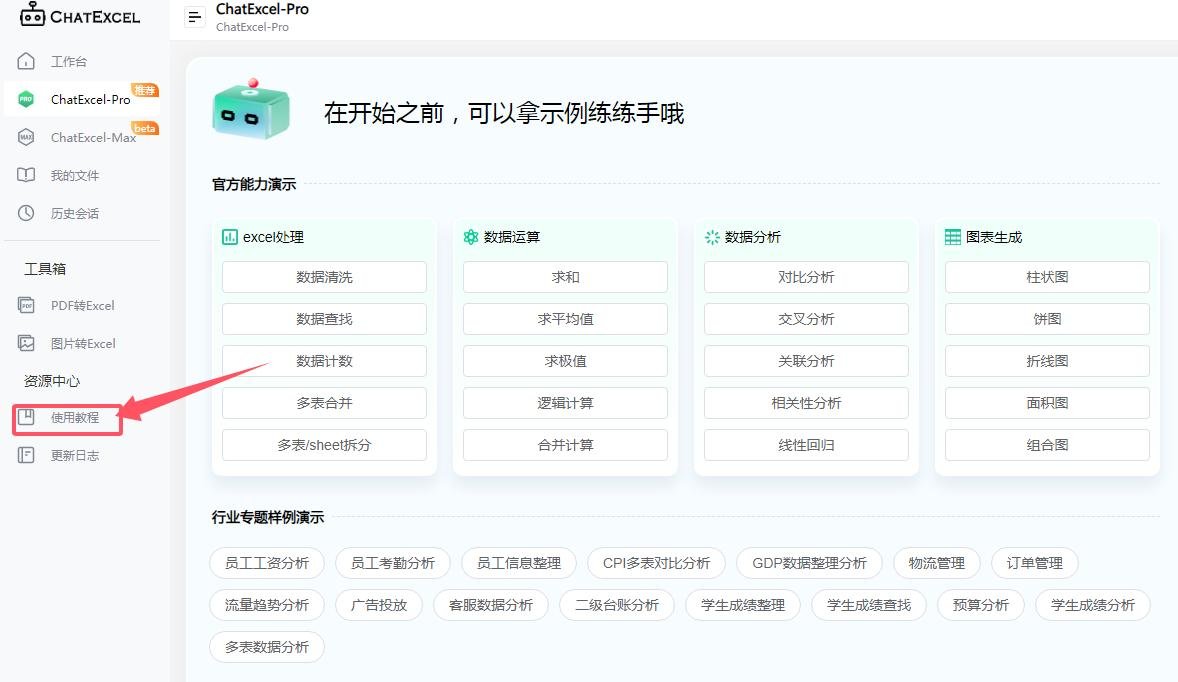Image resolution: width=1178 pixels, height=682 pixels.
Task: Click the 我的文件 book icon
Action: 27,175
